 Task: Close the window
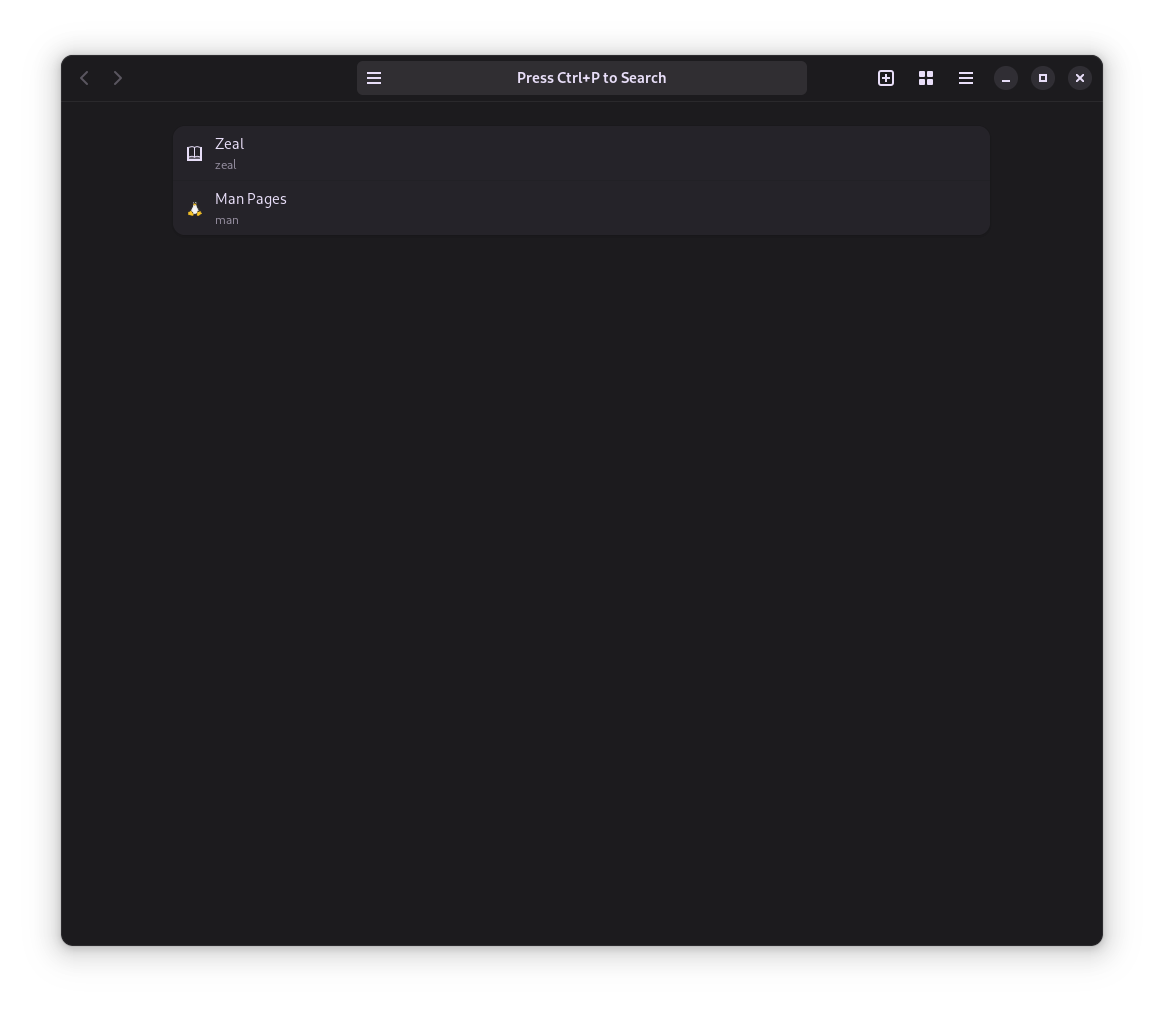(1080, 78)
